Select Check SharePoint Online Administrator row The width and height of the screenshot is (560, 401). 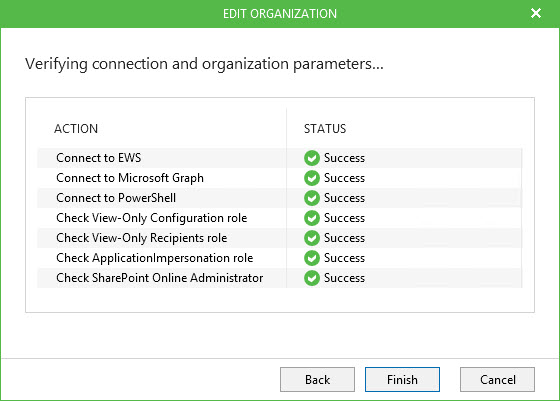point(280,278)
